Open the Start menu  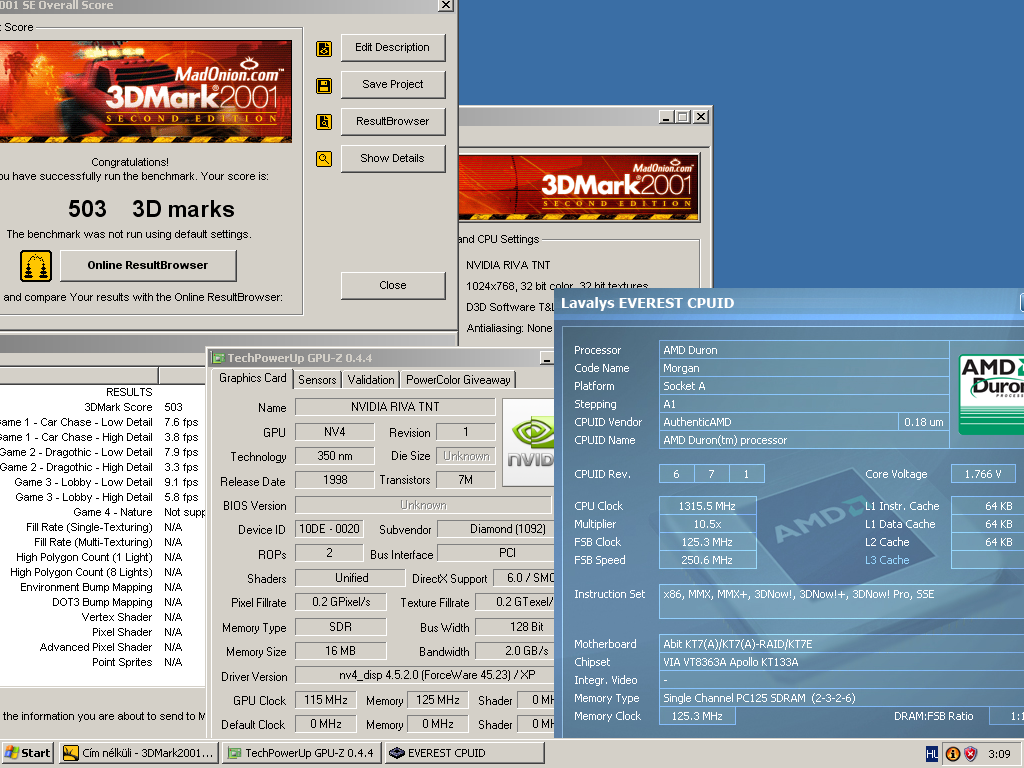[28, 753]
